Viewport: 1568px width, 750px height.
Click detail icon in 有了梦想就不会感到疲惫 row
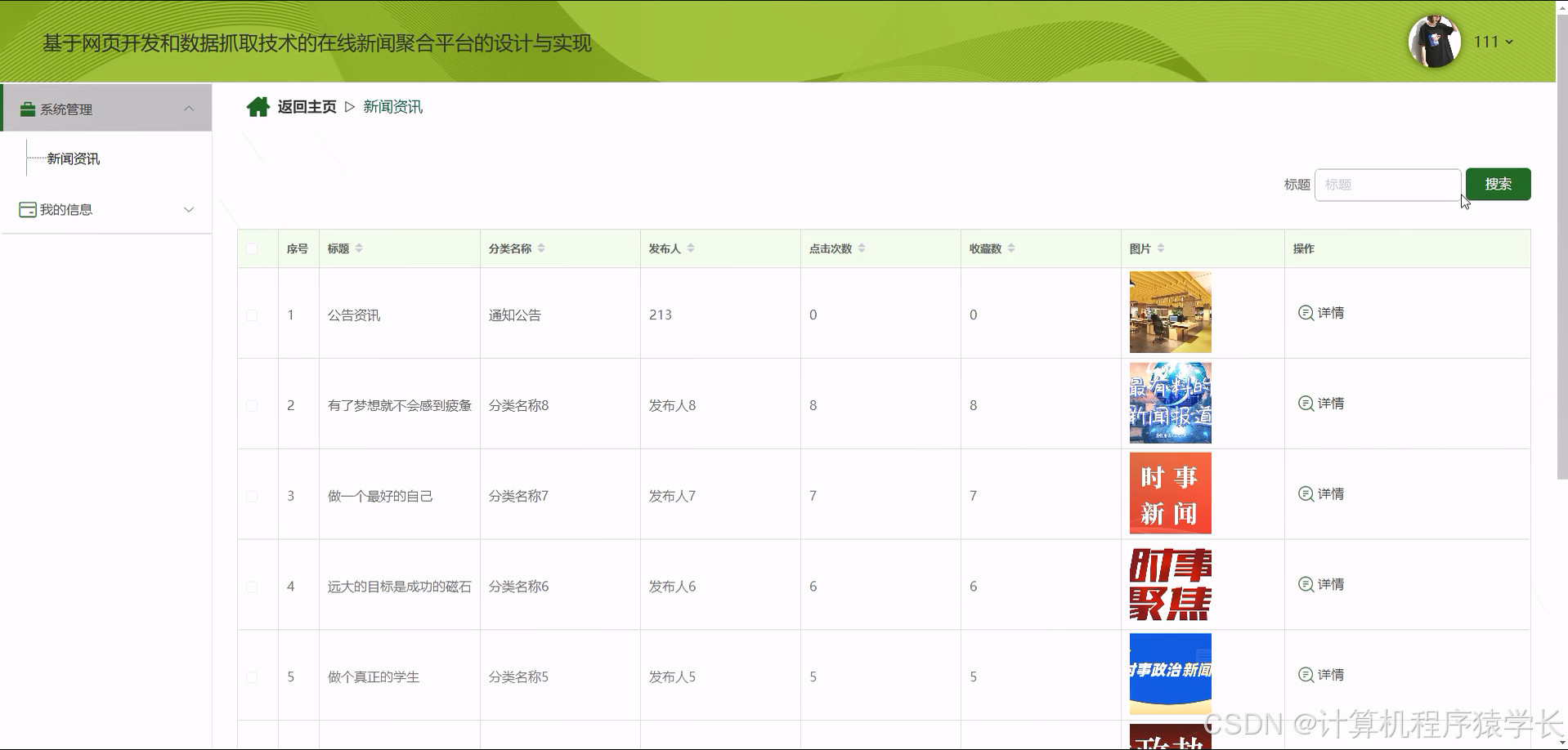coord(1306,404)
